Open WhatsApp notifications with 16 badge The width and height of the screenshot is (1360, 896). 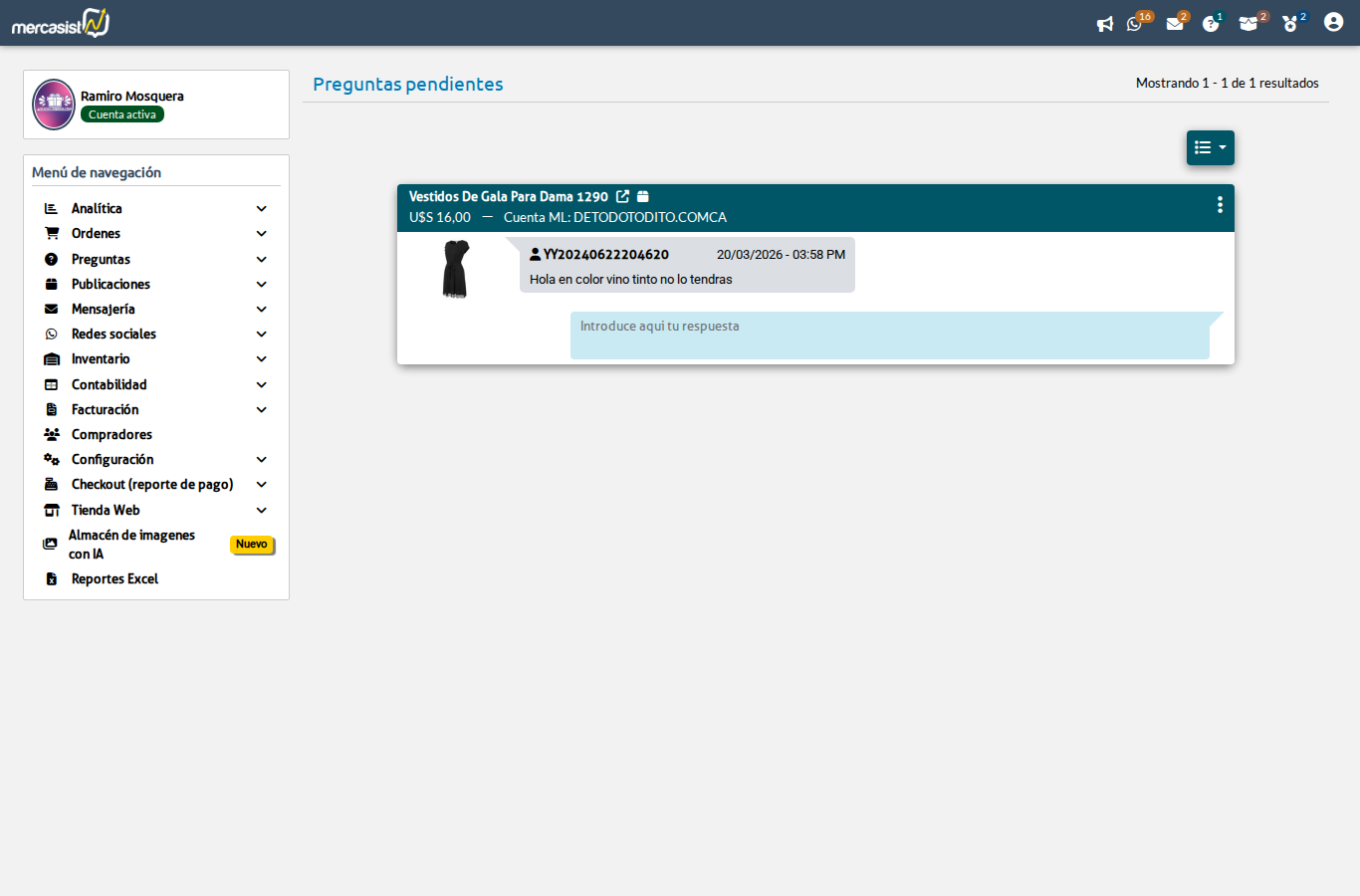[x=1135, y=24]
